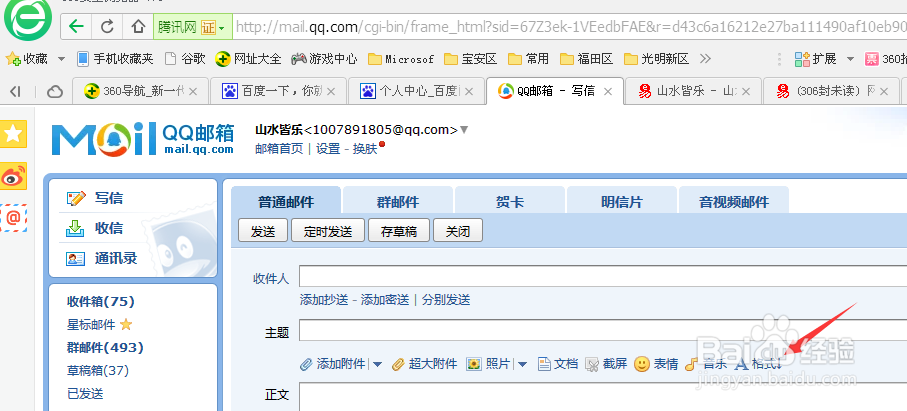
Task: Click the QQ邮箱 mail logo
Action: pyautogui.click(x=142, y=139)
